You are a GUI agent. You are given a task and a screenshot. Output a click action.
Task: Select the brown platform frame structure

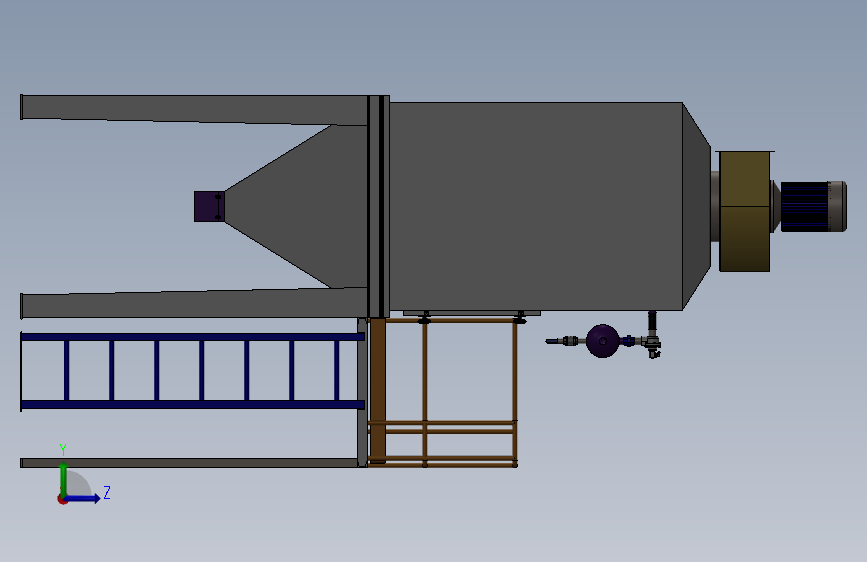point(442,392)
